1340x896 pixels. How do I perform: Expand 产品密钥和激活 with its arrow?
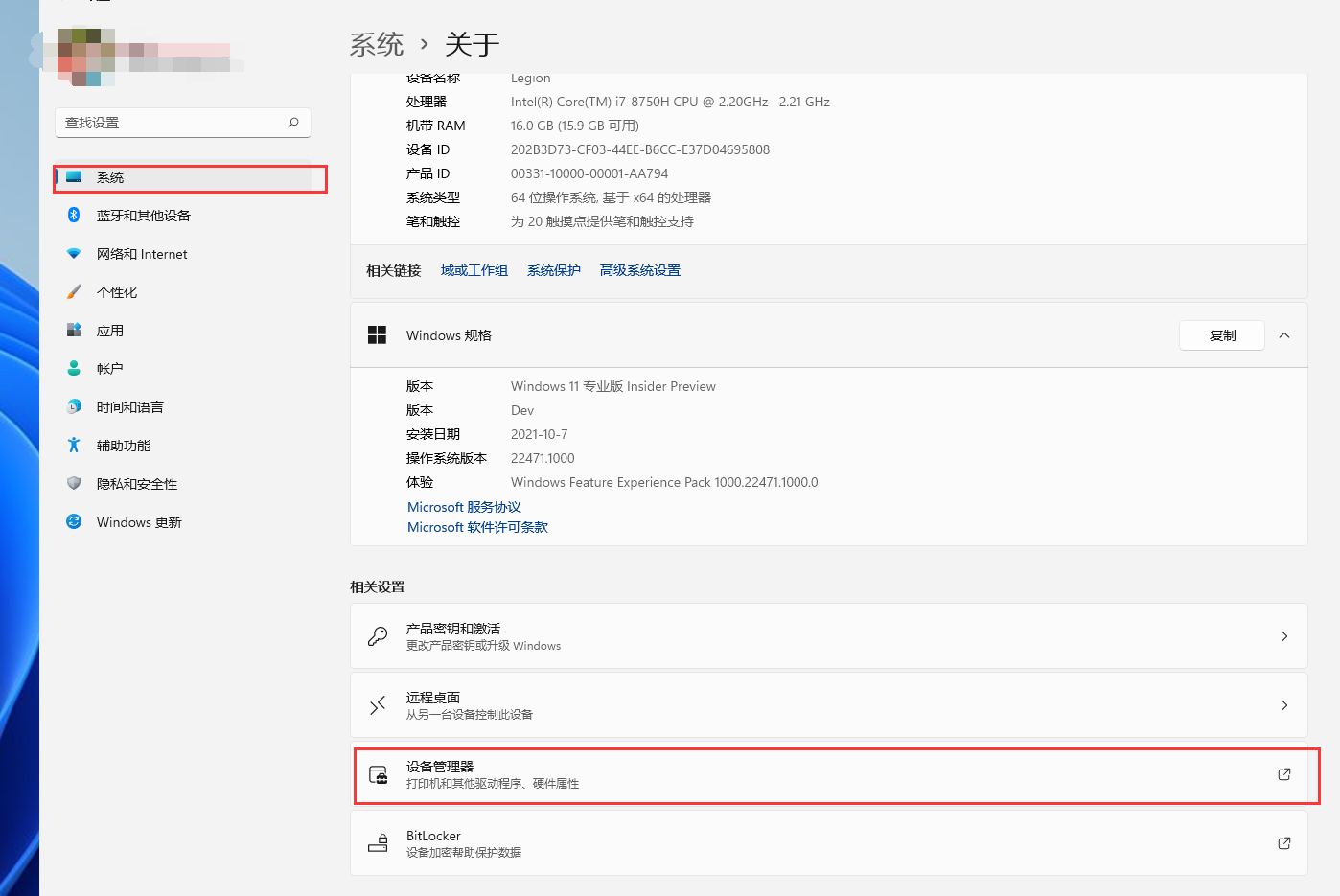click(1284, 636)
